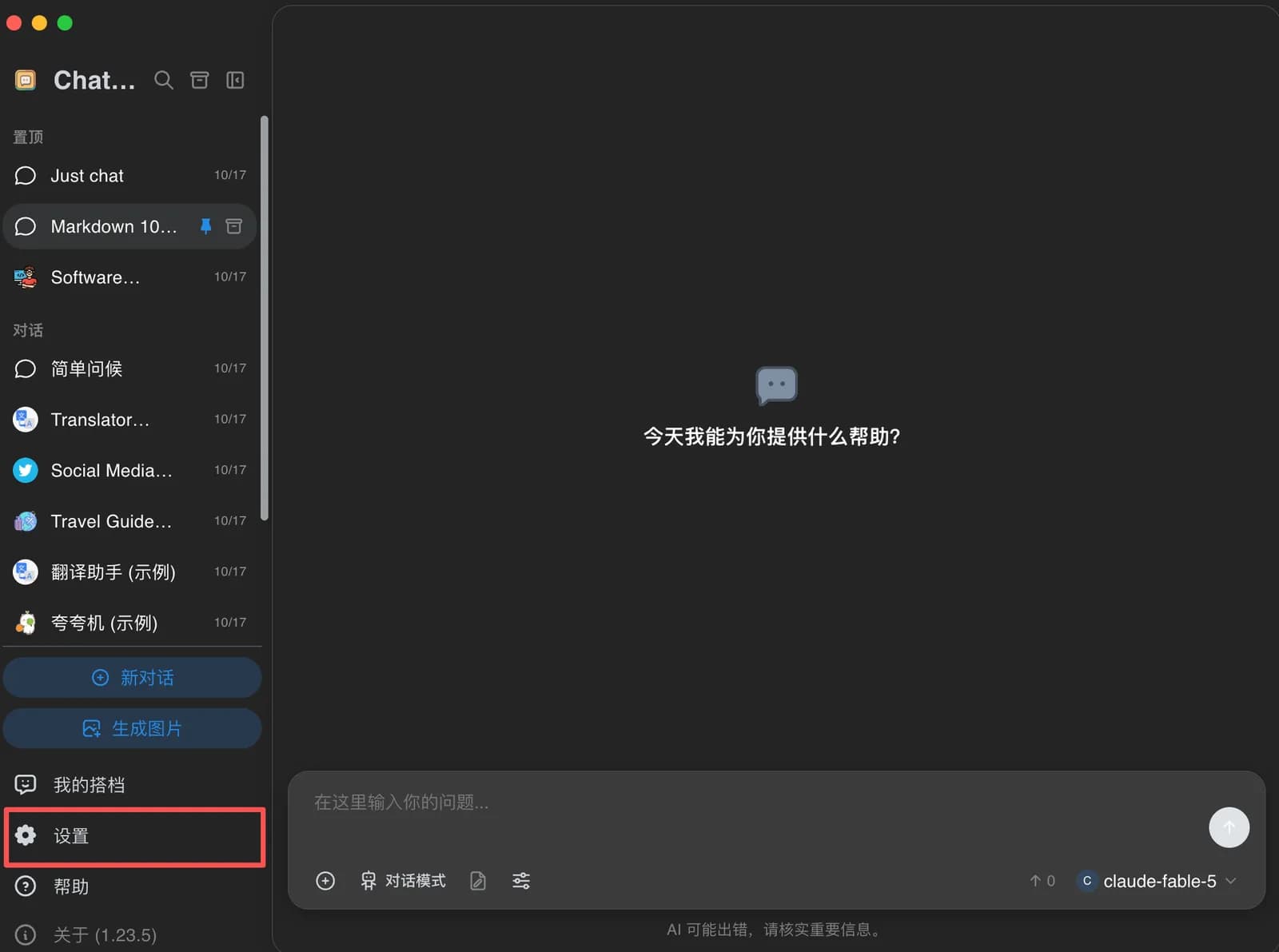Open the 翻译助手 (示例) conversation
The width and height of the screenshot is (1279, 952).
(130, 572)
